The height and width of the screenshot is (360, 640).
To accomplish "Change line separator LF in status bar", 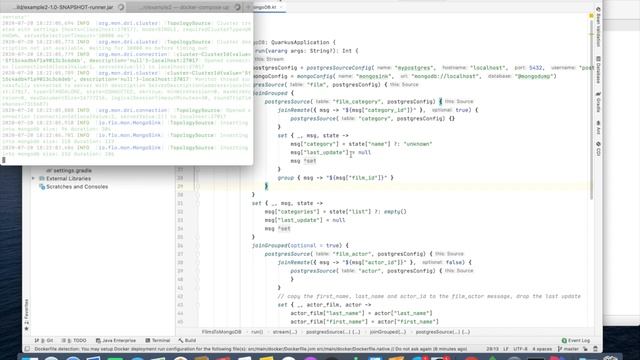I will (506, 349).
